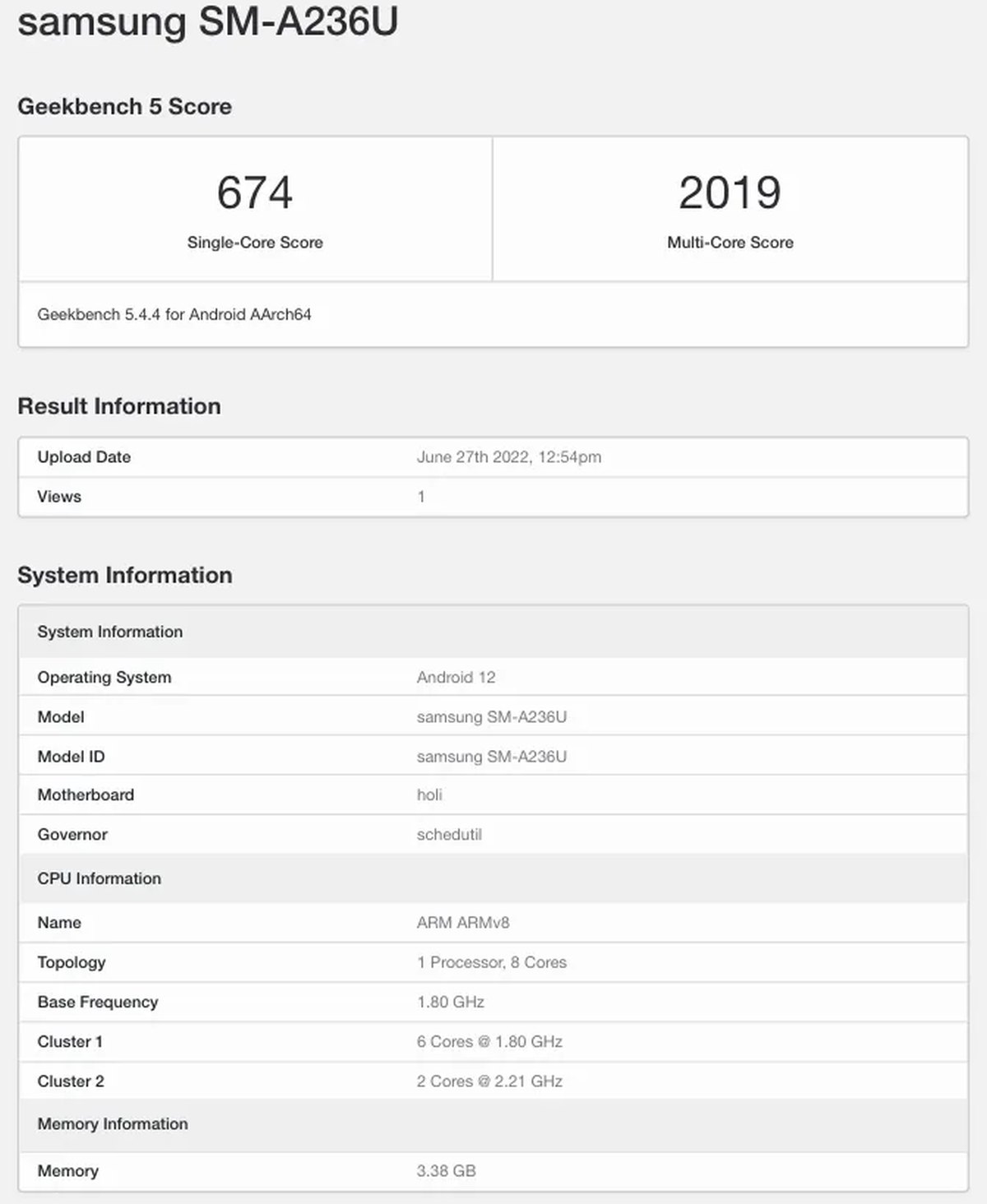The width and height of the screenshot is (987, 1204).
Task: Click the Views count value 1
Action: [421, 497]
